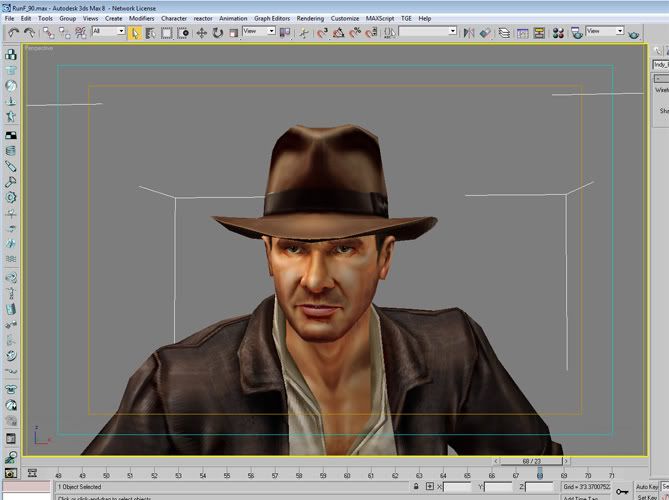Open the render type View dropdown

[605, 31]
